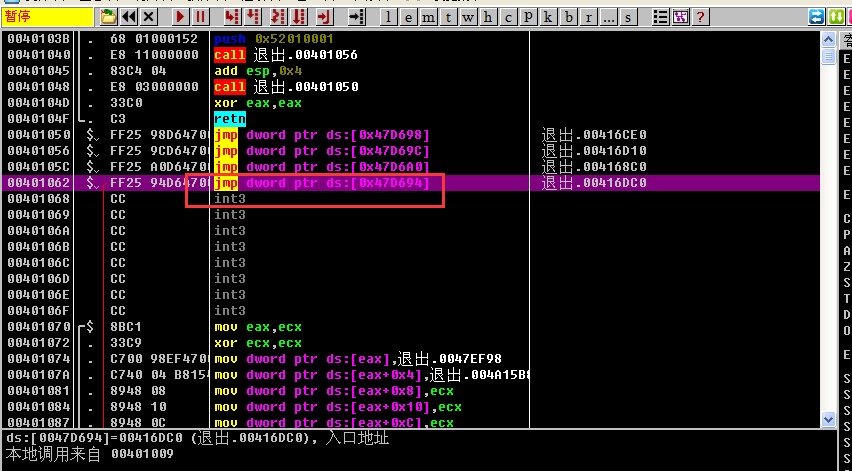Click address 00401070 in address column
This screenshot has height=471, width=852.
(x=39, y=327)
